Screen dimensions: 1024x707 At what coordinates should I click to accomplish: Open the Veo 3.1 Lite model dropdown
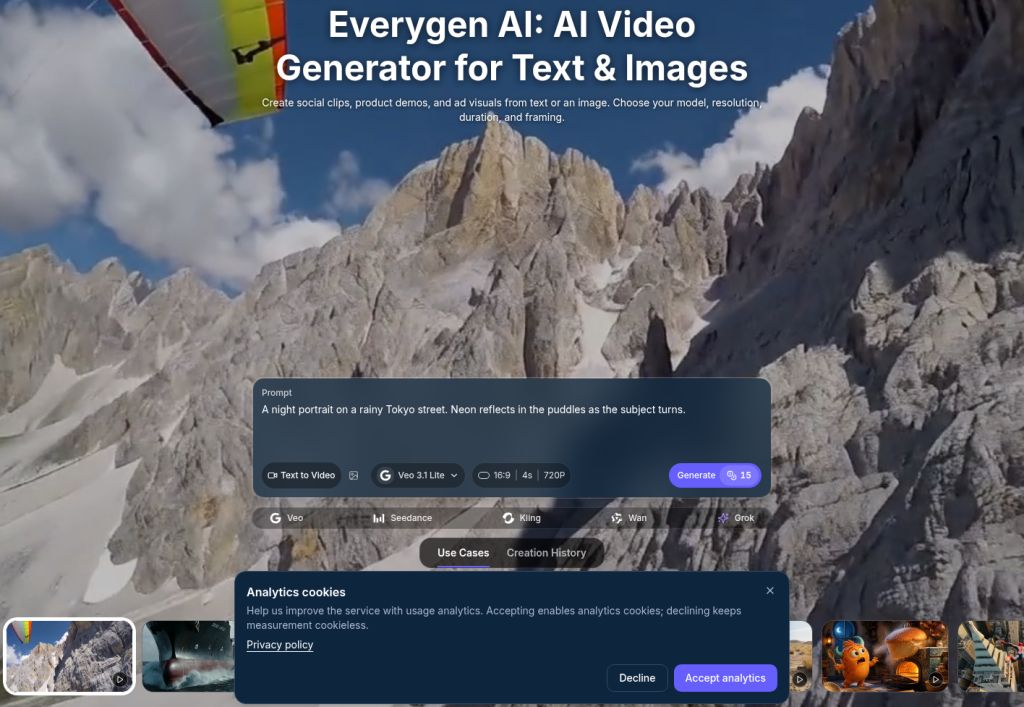tap(418, 475)
